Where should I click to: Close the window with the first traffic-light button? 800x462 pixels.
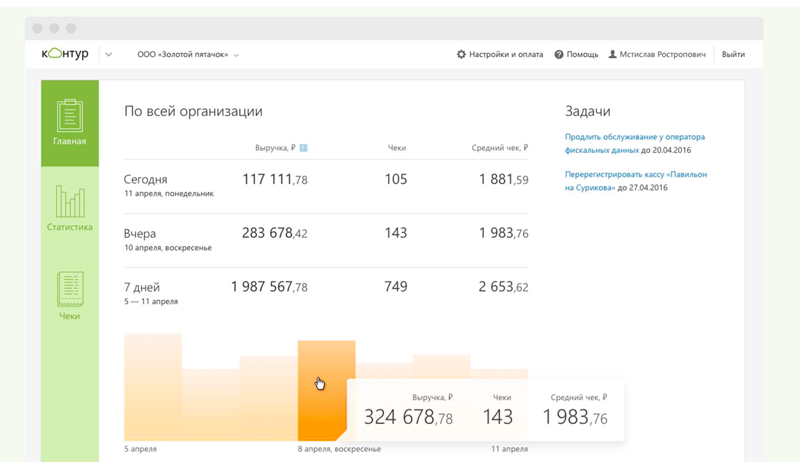(x=37, y=29)
